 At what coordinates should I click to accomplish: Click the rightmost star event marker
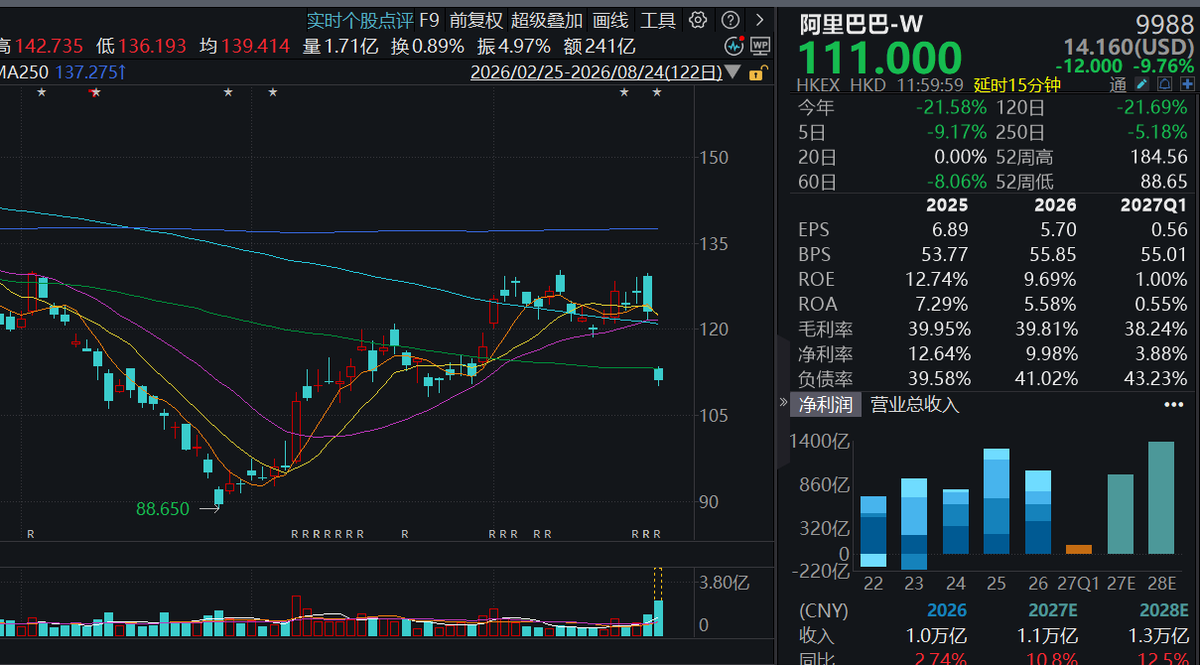657,92
